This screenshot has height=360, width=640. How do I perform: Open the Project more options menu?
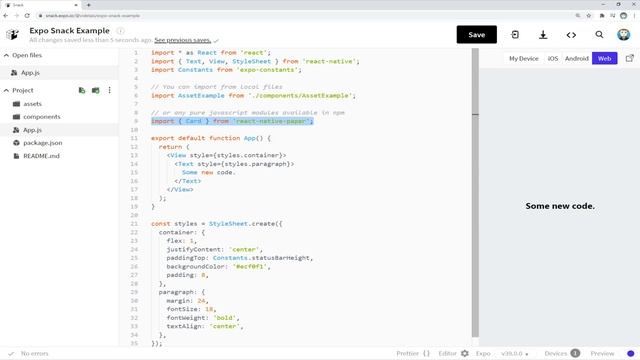click(109, 90)
